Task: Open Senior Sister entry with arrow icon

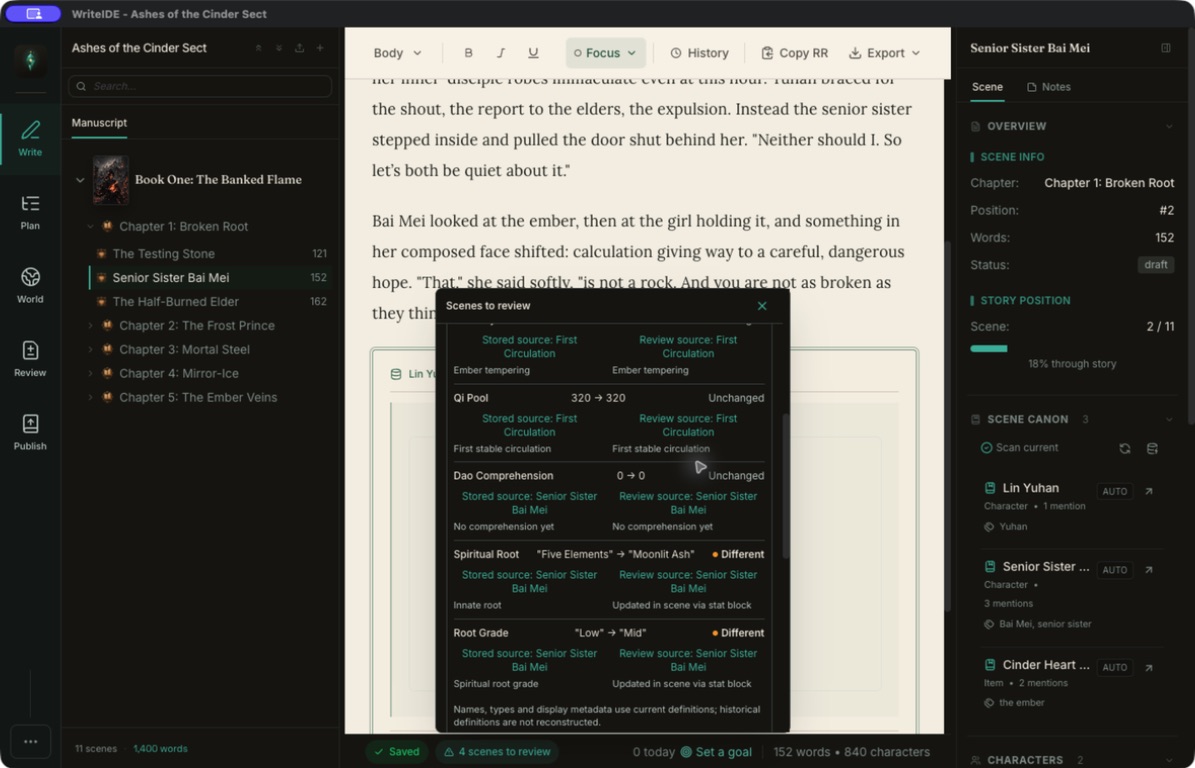Action: pyautogui.click(x=1149, y=570)
